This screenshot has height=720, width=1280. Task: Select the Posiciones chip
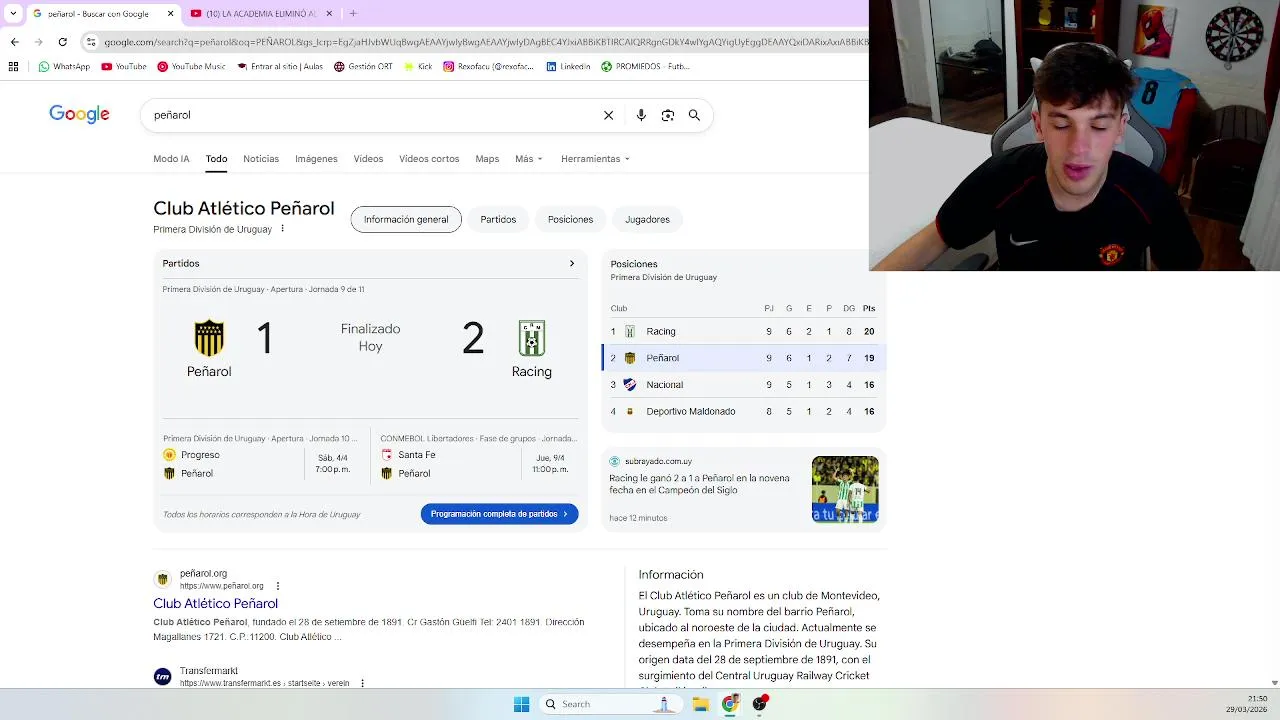coord(570,219)
